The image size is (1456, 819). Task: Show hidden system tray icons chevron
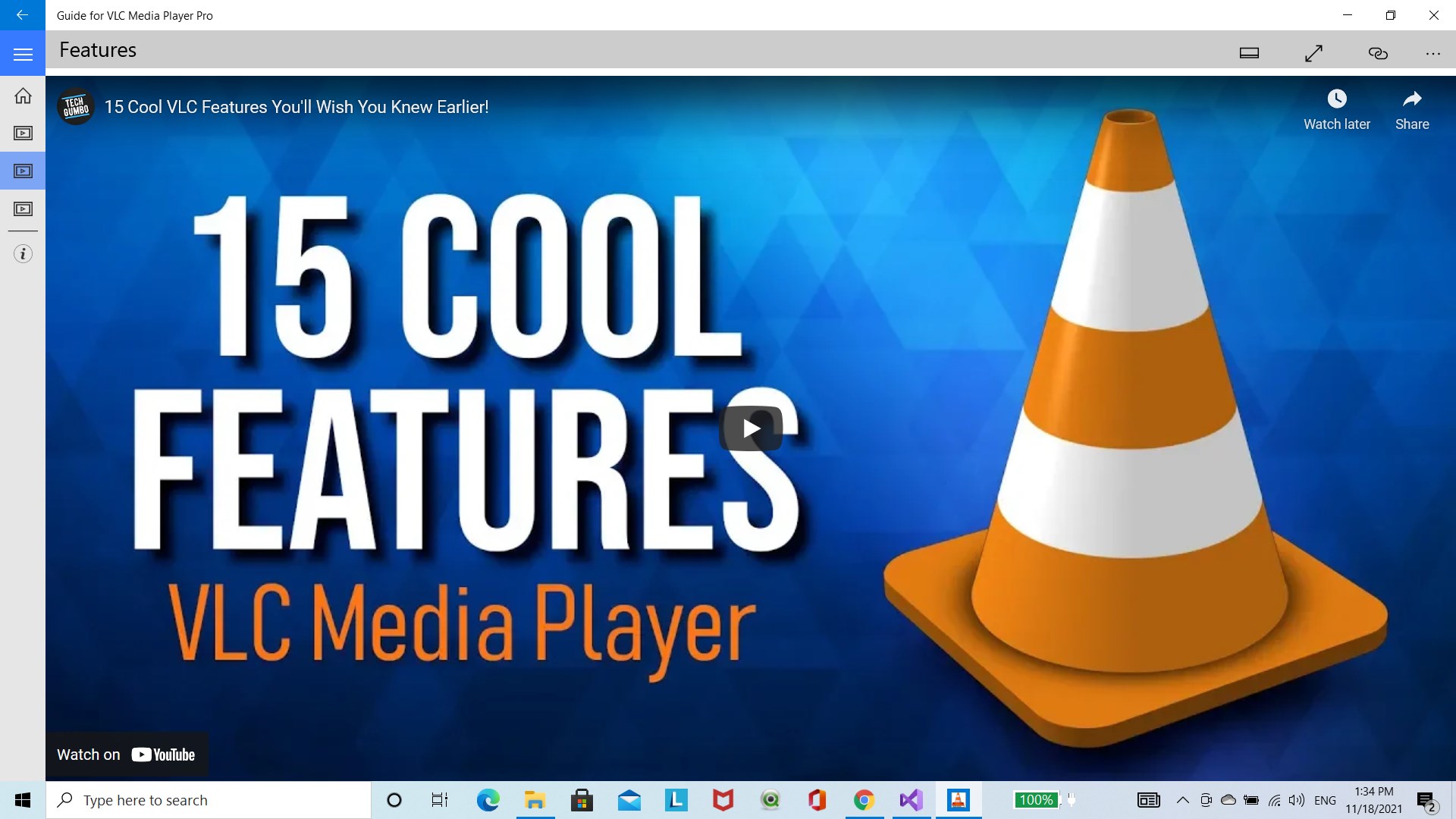coord(1182,800)
